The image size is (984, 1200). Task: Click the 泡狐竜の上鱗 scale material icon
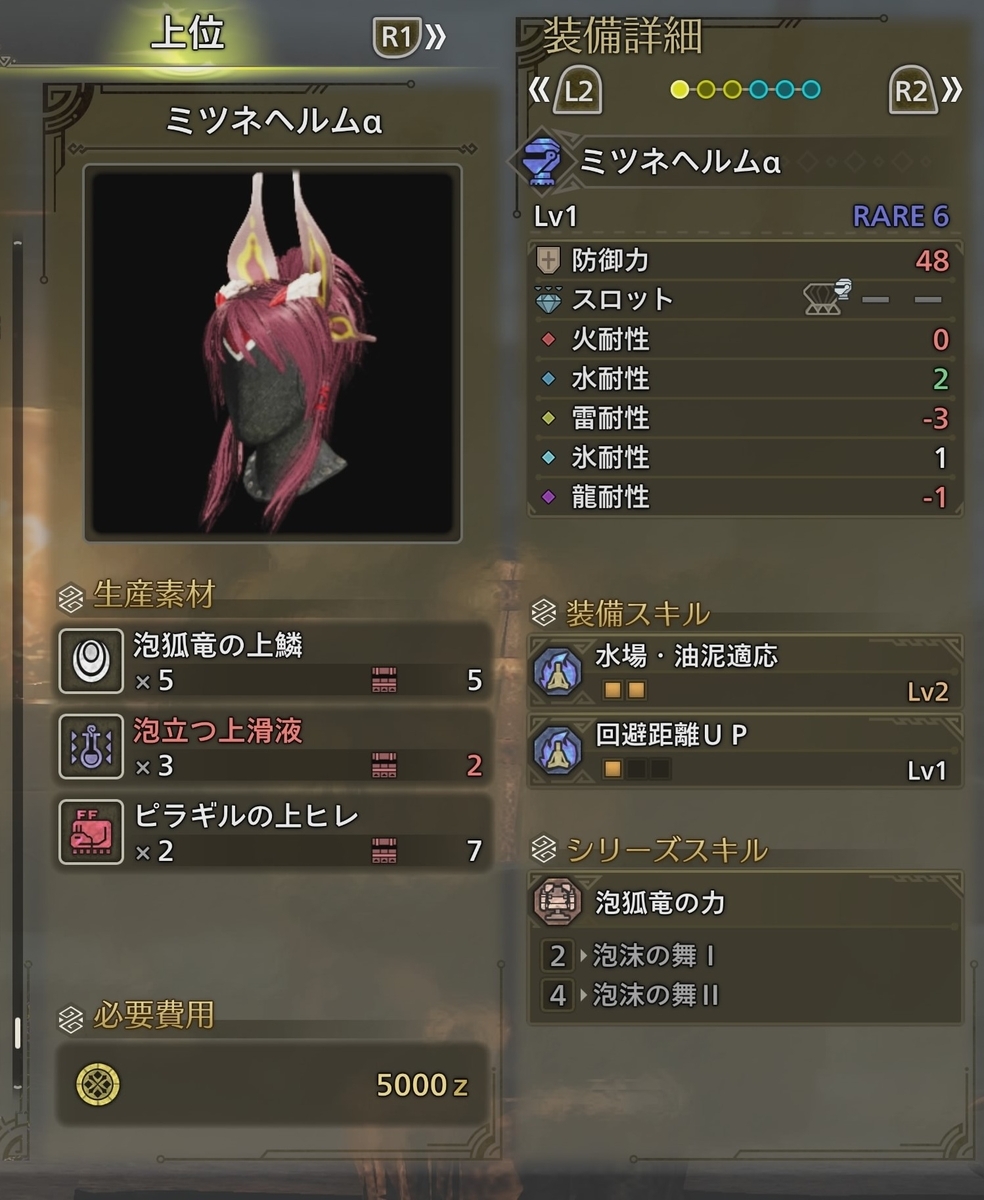tap(91, 661)
